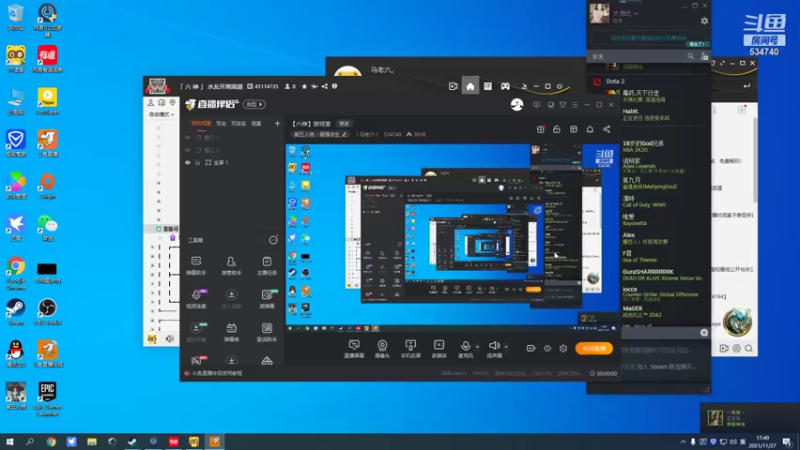Open the Windows Start menu
Screen dimensions: 800x450
[10, 442]
